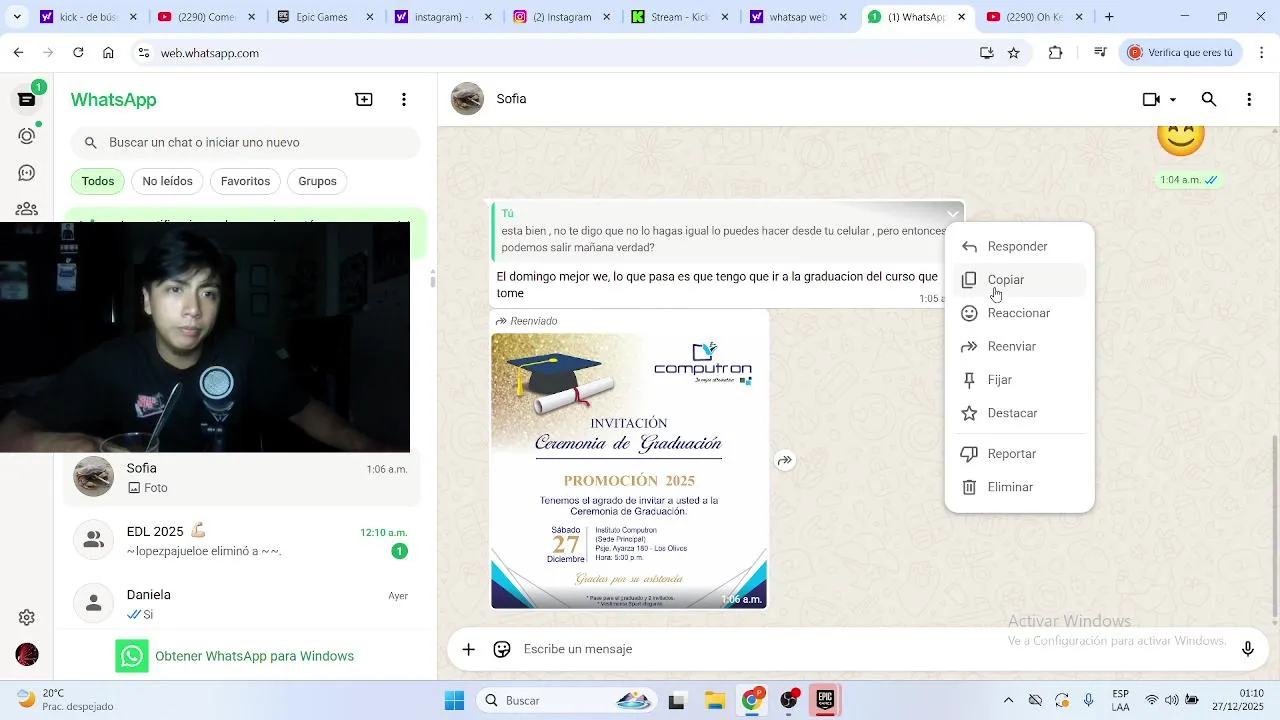Focus the Escribe un mensaje box
This screenshot has width=1280, height=720.
click(x=870, y=649)
